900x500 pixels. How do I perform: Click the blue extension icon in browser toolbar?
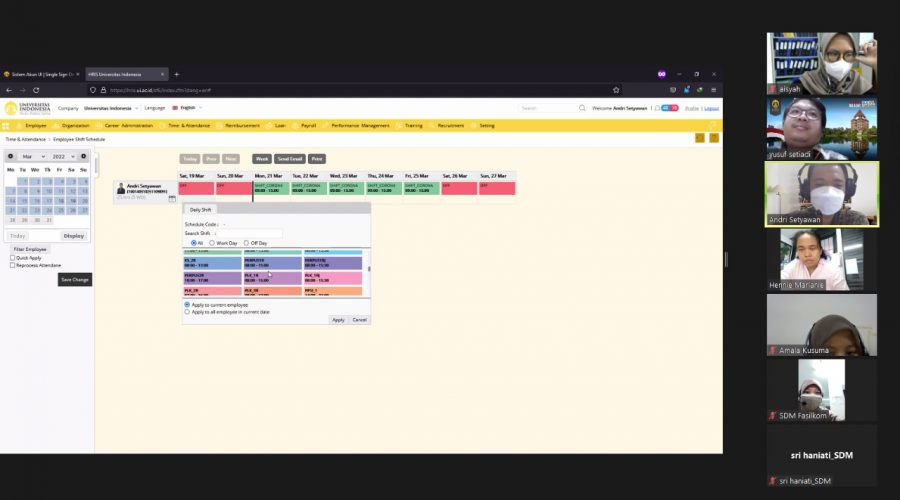(x=686, y=90)
